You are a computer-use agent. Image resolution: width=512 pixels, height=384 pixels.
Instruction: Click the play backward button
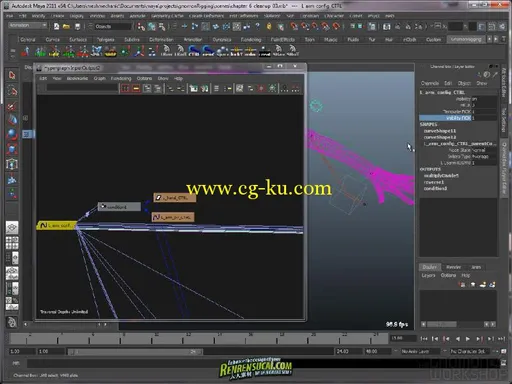457,339
